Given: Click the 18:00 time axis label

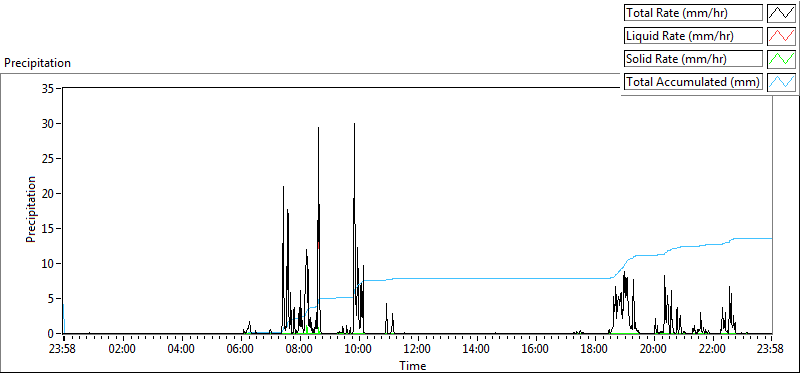Looking at the screenshot, I should pyautogui.click(x=595, y=349).
